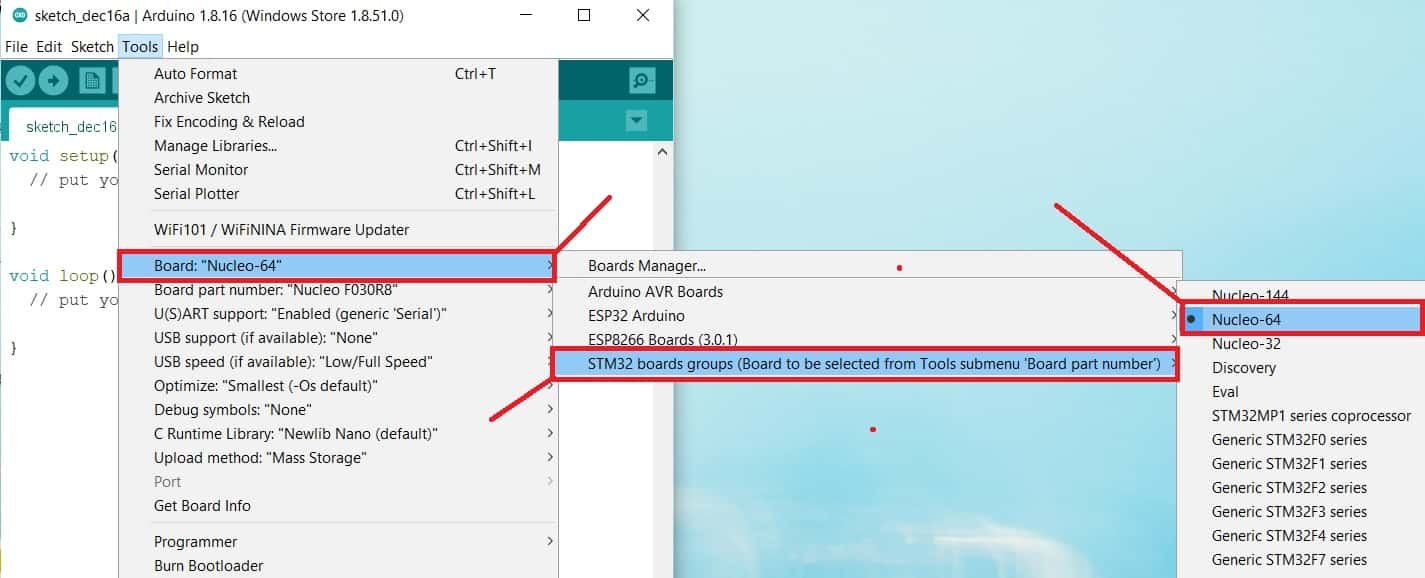This screenshot has height=578, width=1425.
Task: Select Generic STM32F7 series
Action: point(1301,560)
